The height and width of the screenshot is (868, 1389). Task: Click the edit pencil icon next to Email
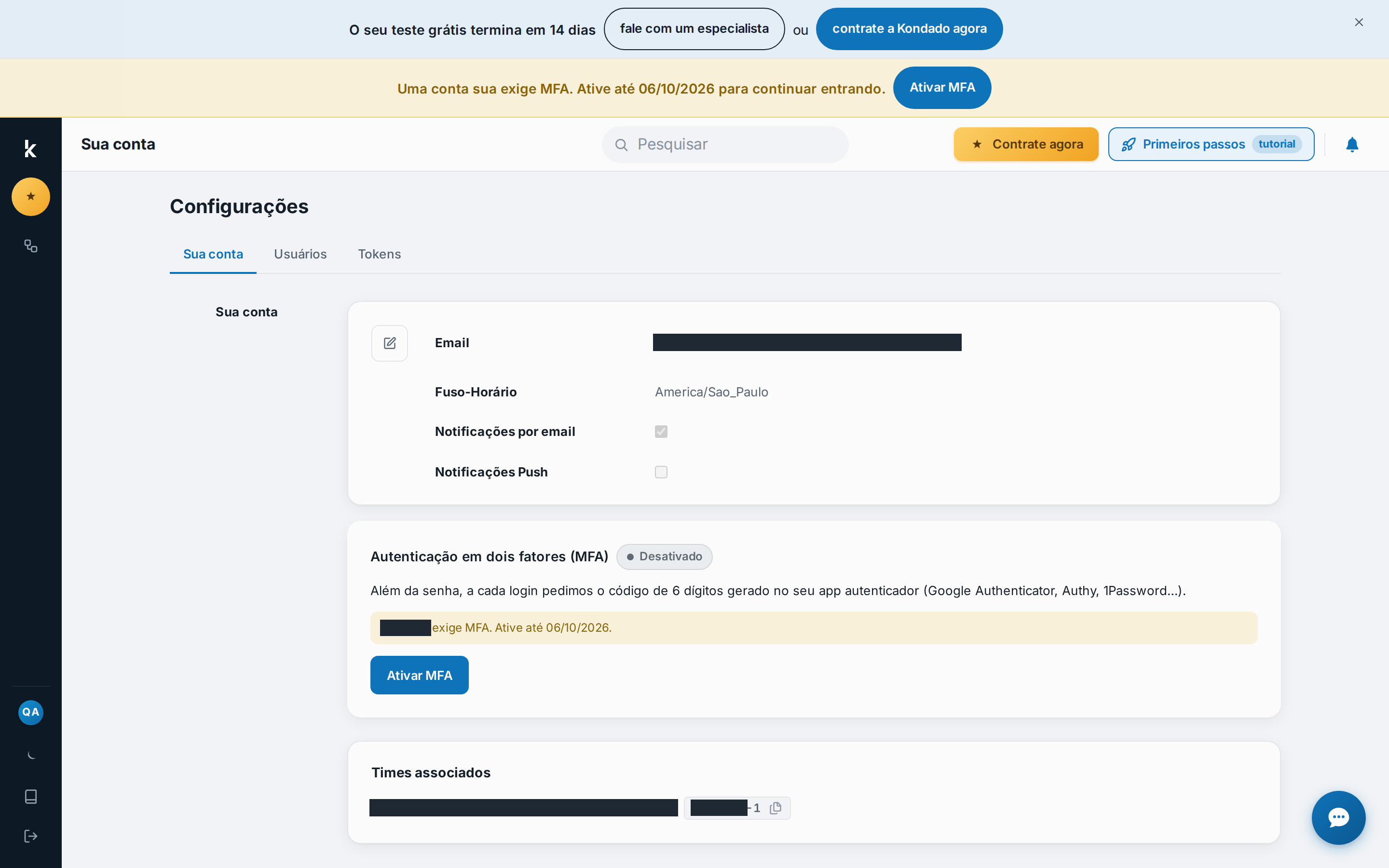[390, 343]
